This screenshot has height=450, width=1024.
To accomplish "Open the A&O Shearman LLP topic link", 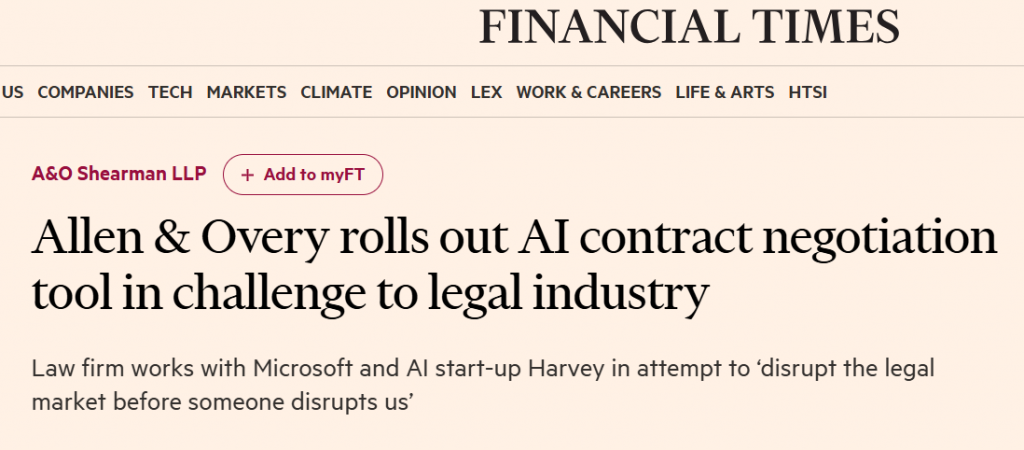I will (x=119, y=174).
